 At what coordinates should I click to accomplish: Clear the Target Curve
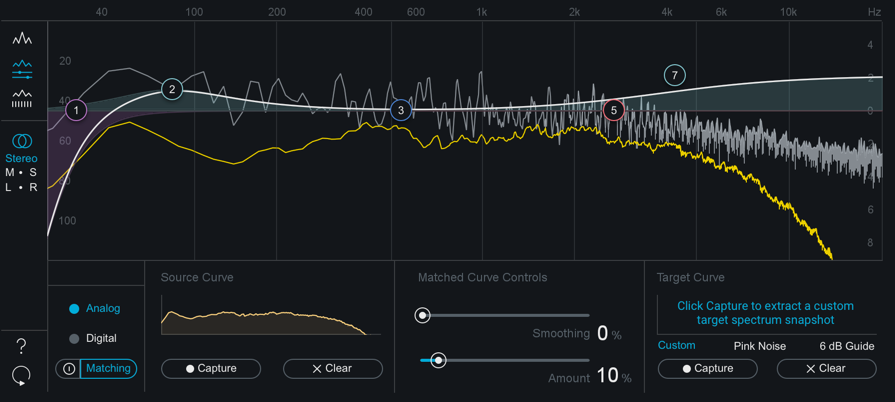pyautogui.click(x=827, y=369)
